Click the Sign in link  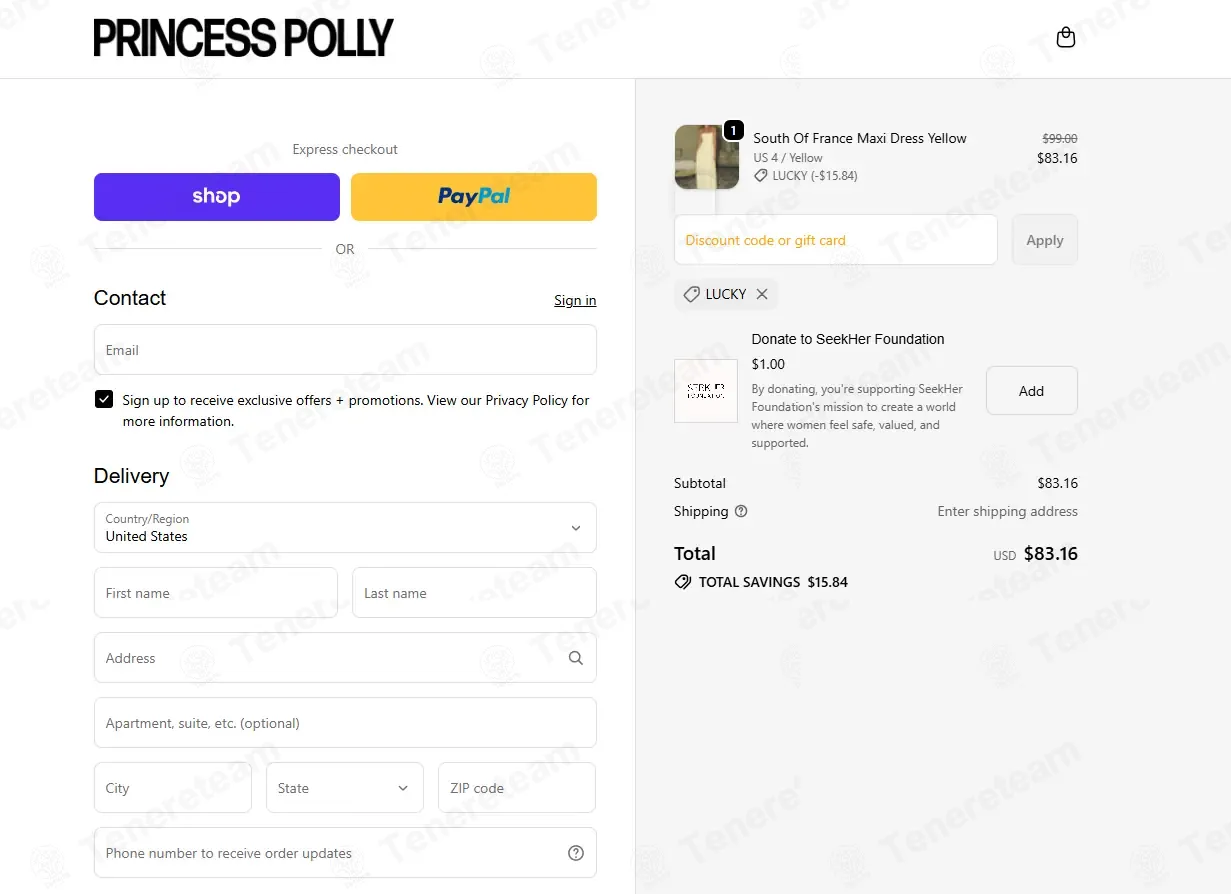[x=575, y=300]
